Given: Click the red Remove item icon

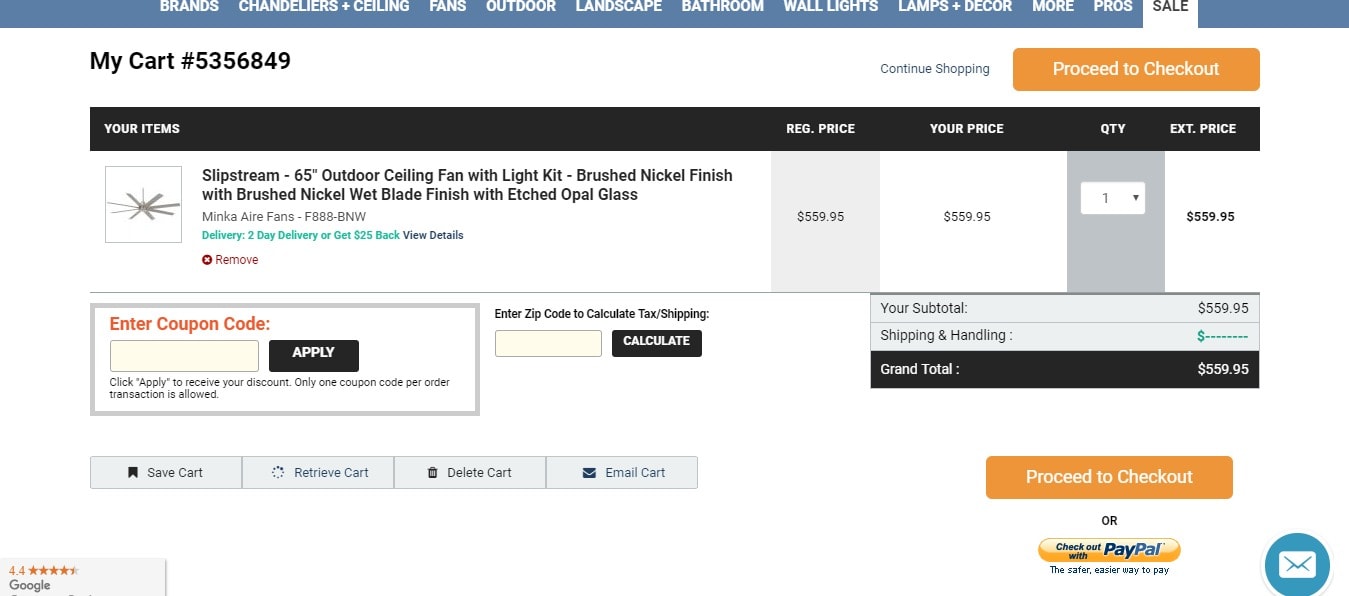Looking at the screenshot, I should click(207, 260).
